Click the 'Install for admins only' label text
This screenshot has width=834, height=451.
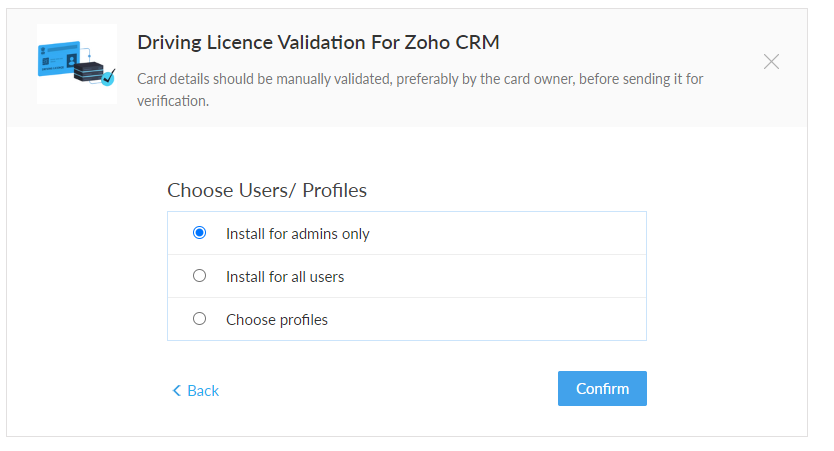pyautogui.click(x=298, y=234)
